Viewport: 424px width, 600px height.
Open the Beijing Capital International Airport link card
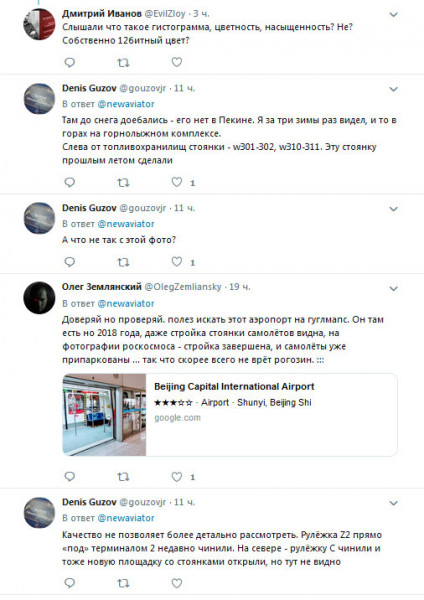pos(230,415)
